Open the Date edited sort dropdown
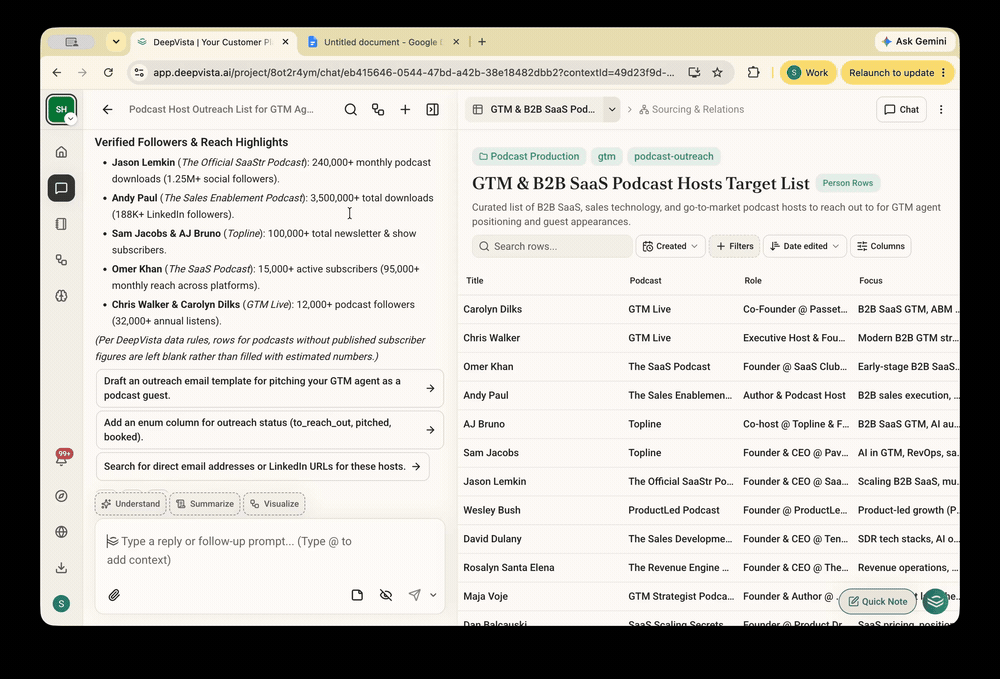Image resolution: width=1000 pixels, height=679 pixels. [x=805, y=246]
